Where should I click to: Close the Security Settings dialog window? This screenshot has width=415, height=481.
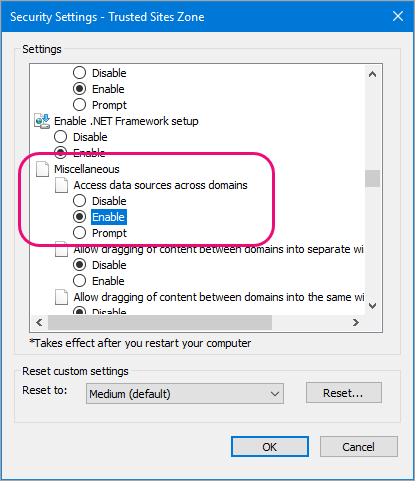(x=398, y=16)
